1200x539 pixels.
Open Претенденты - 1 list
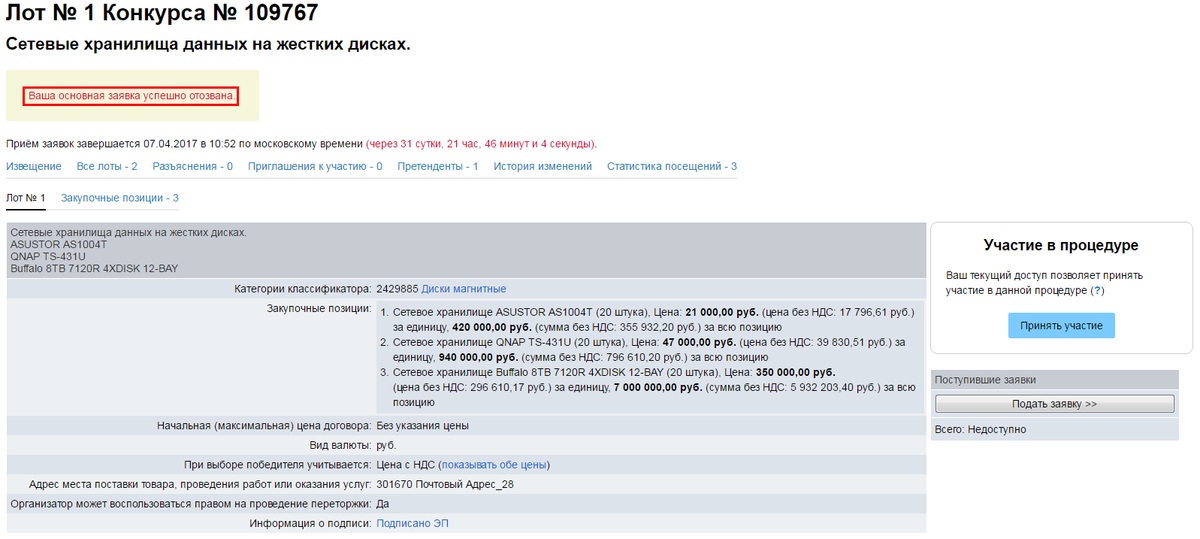point(437,166)
